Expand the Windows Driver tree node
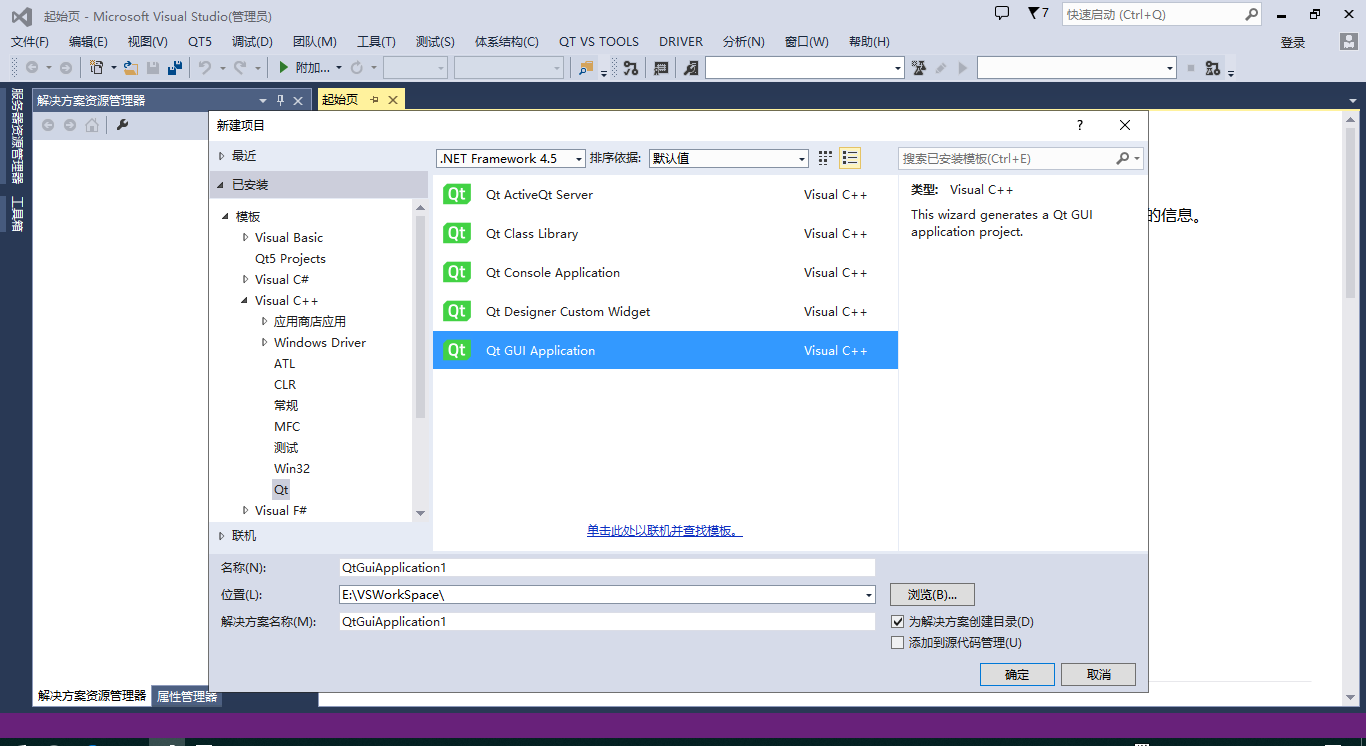 tap(266, 342)
